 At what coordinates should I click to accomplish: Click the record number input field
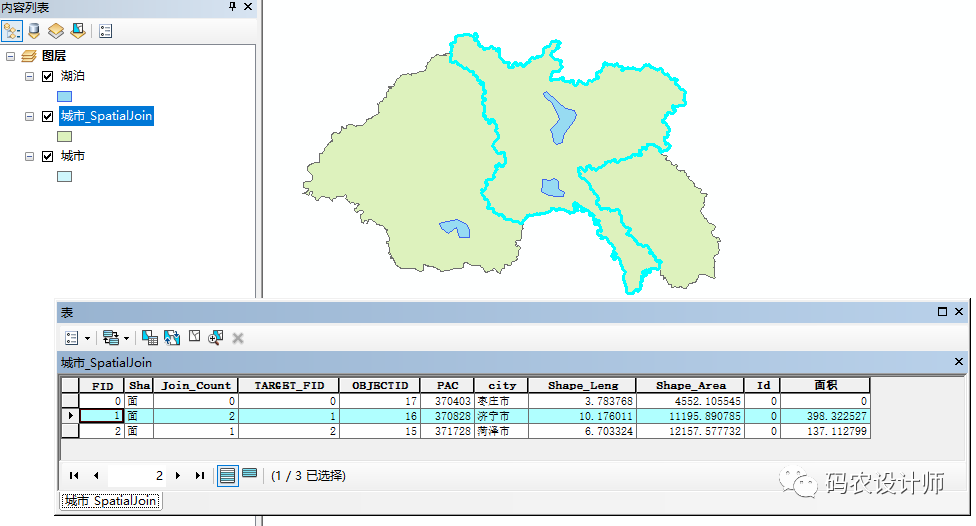tap(137, 476)
